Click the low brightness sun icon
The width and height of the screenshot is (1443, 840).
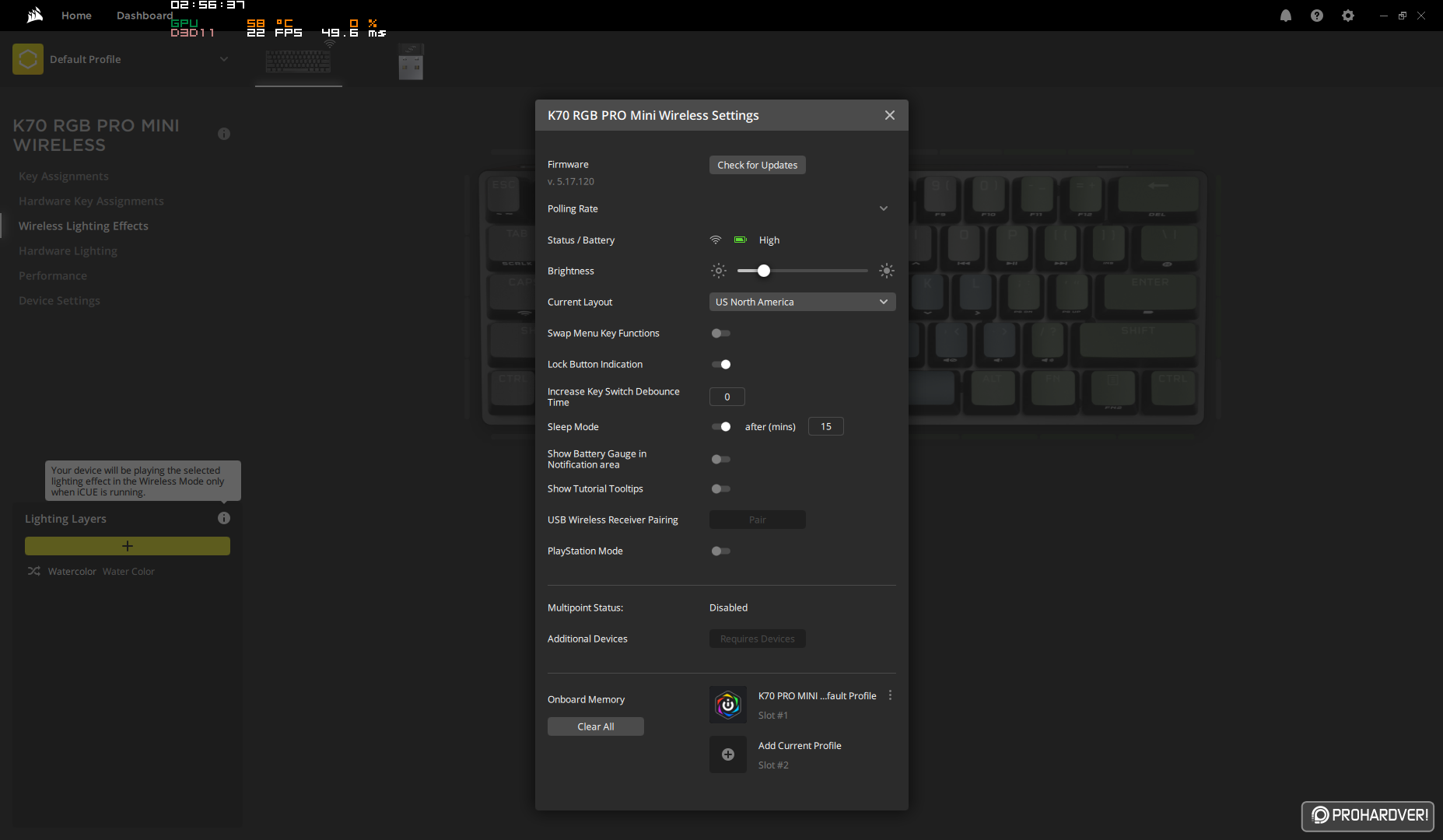point(719,271)
